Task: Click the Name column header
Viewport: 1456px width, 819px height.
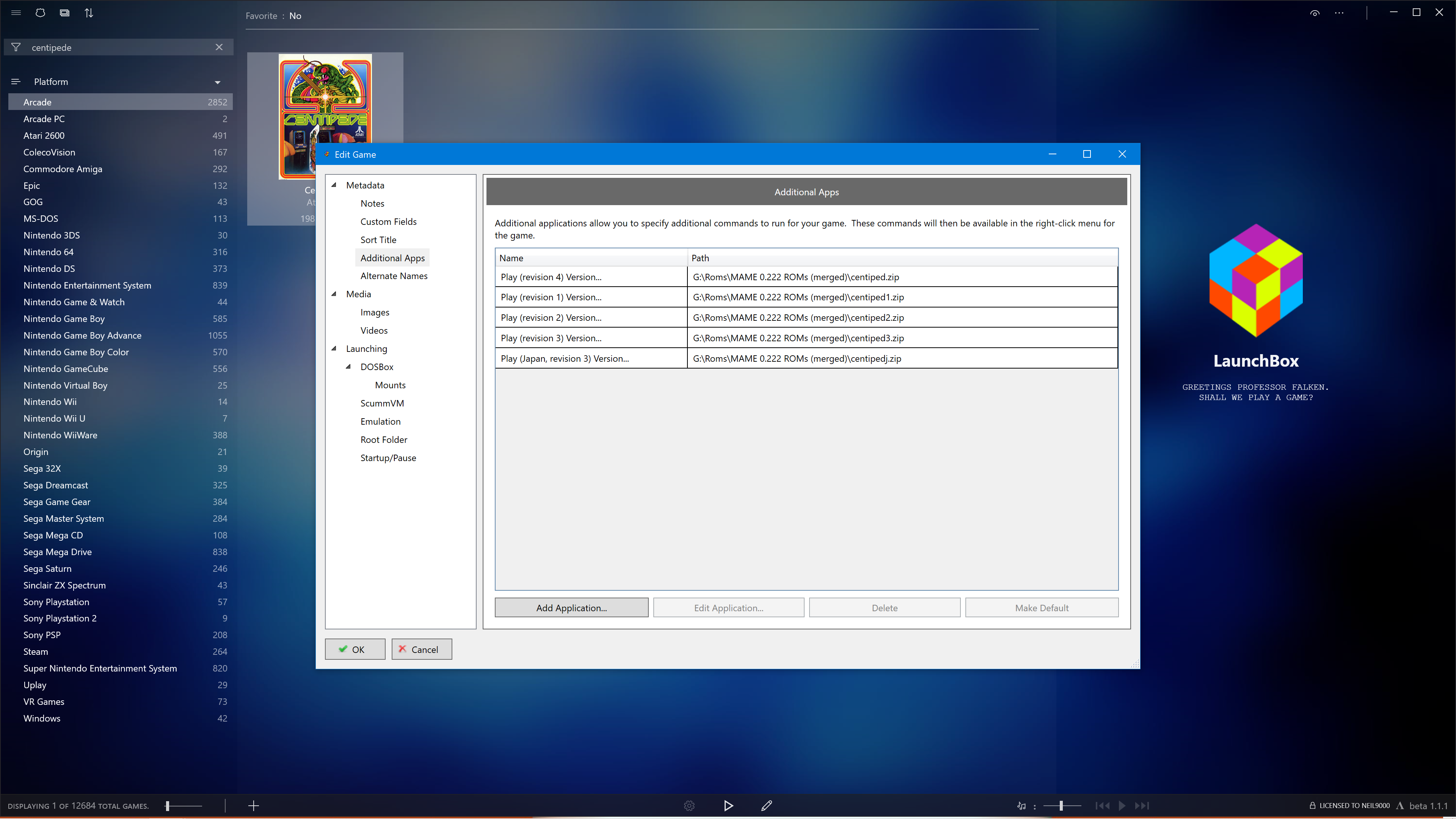Action: coord(591,258)
